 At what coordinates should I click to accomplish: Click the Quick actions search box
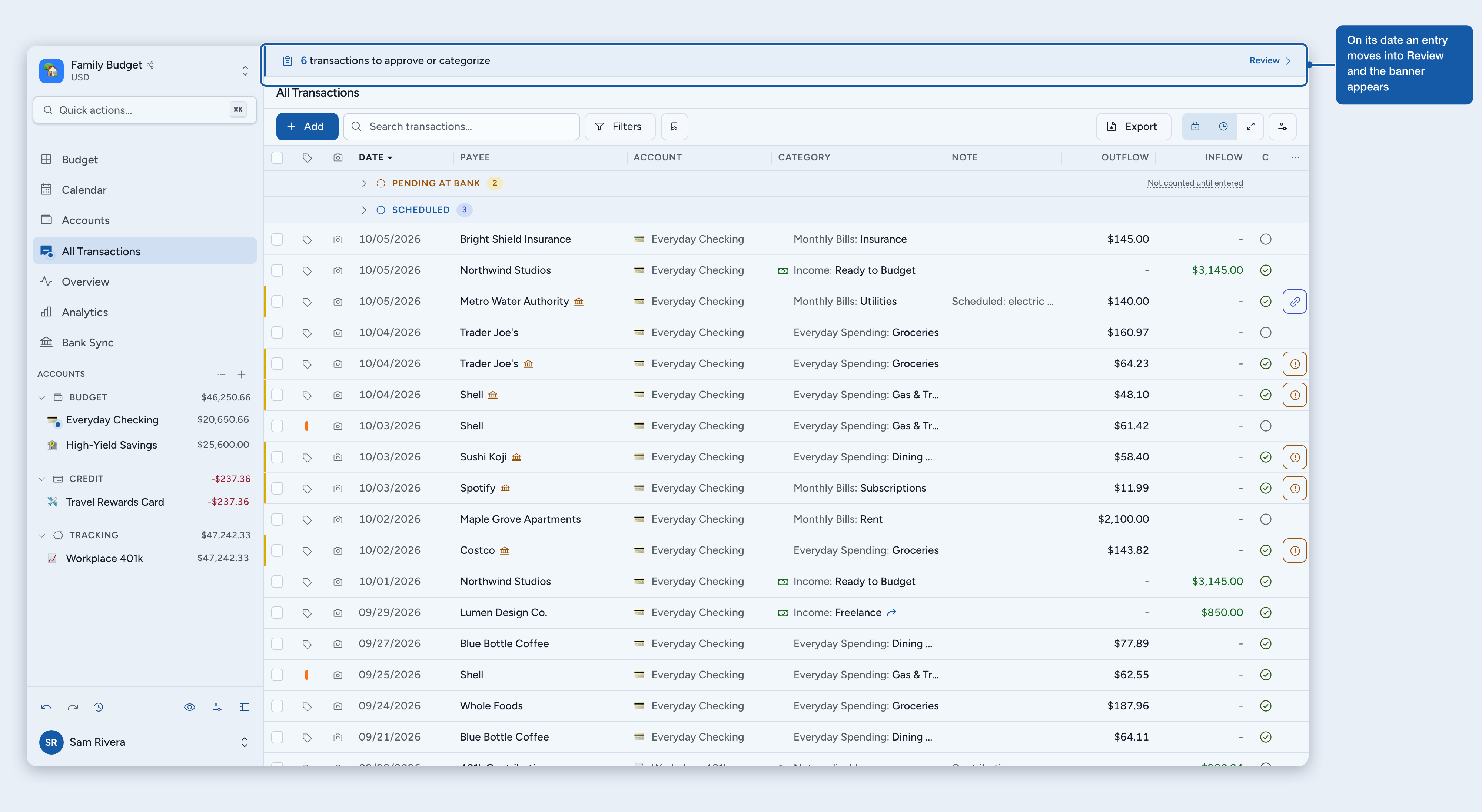(x=145, y=110)
